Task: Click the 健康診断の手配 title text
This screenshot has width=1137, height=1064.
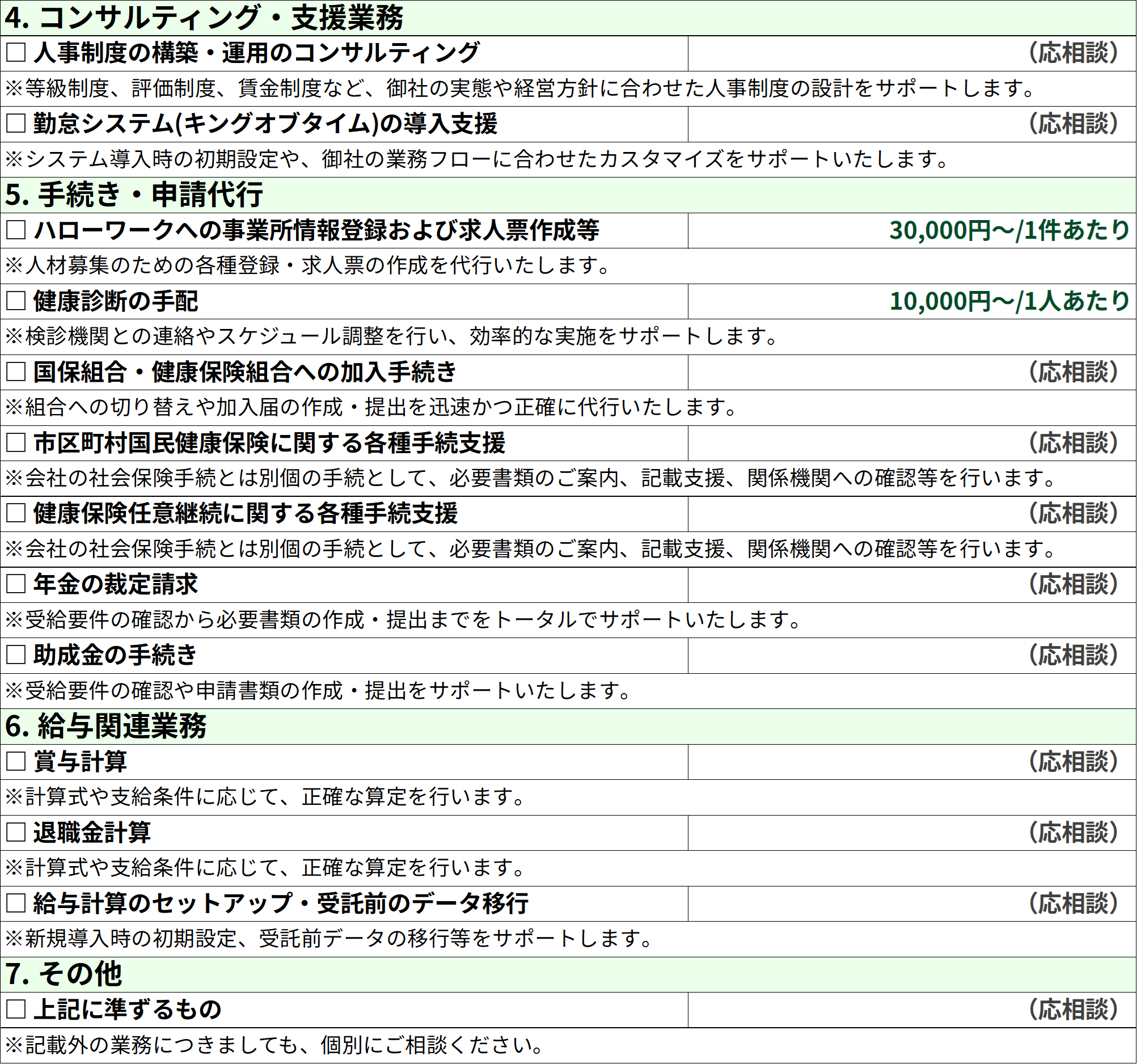Action: (x=116, y=301)
